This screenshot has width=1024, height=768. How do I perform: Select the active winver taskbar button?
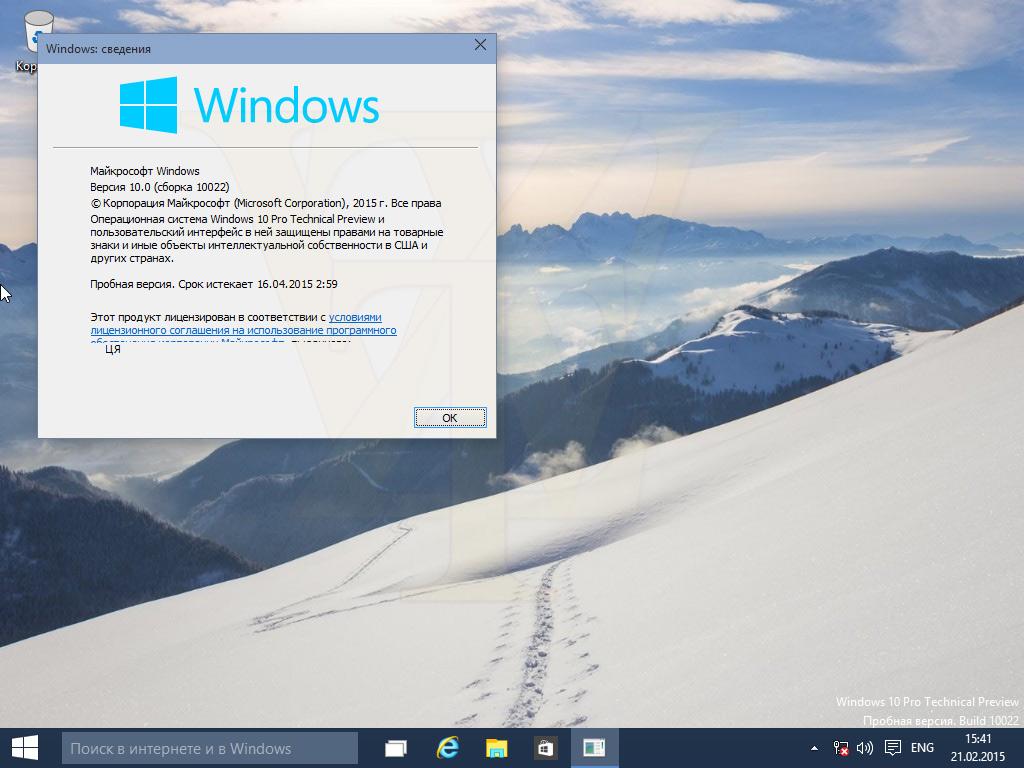click(x=594, y=748)
